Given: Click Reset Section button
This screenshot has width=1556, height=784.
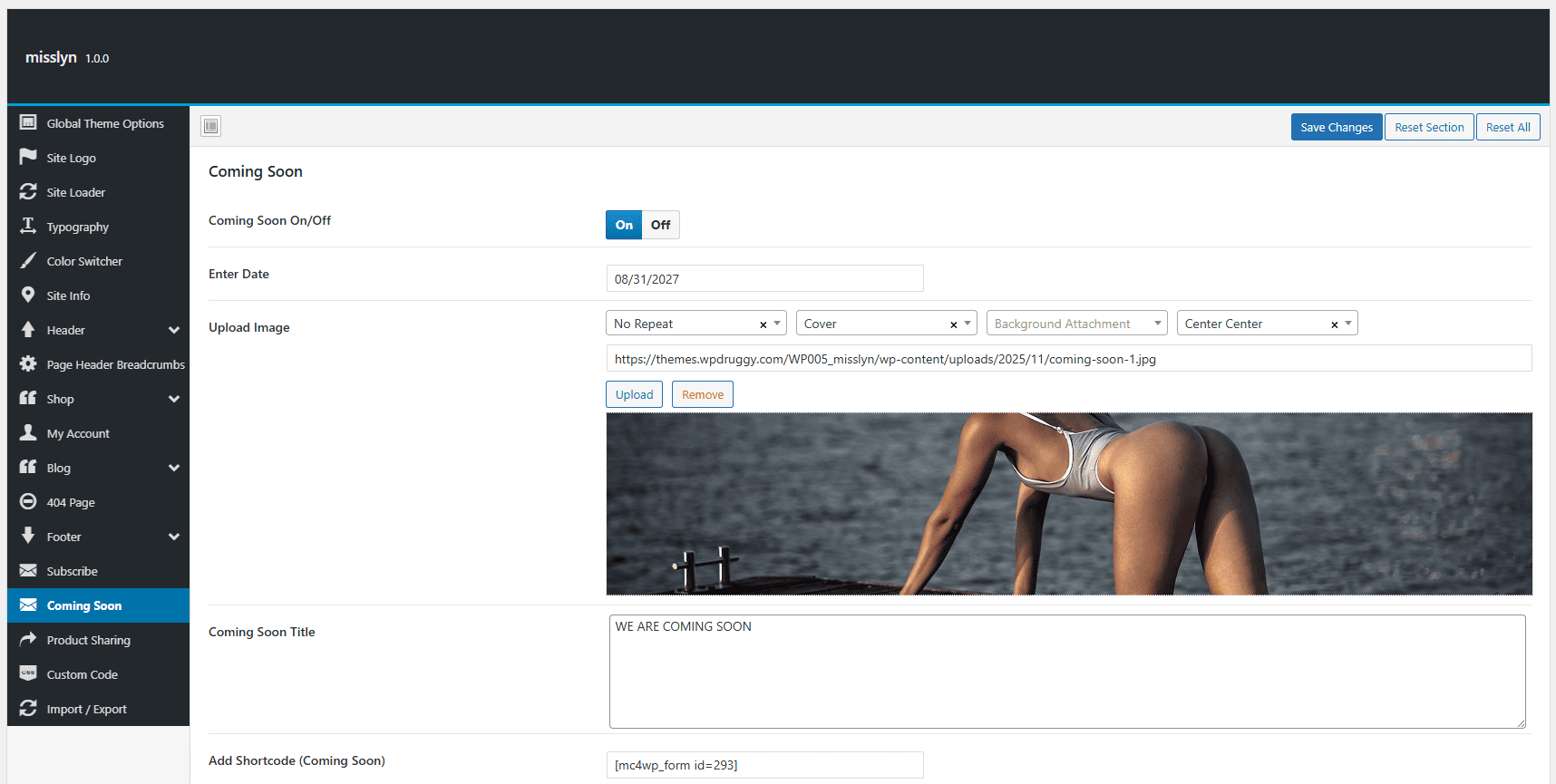Looking at the screenshot, I should click(x=1429, y=127).
